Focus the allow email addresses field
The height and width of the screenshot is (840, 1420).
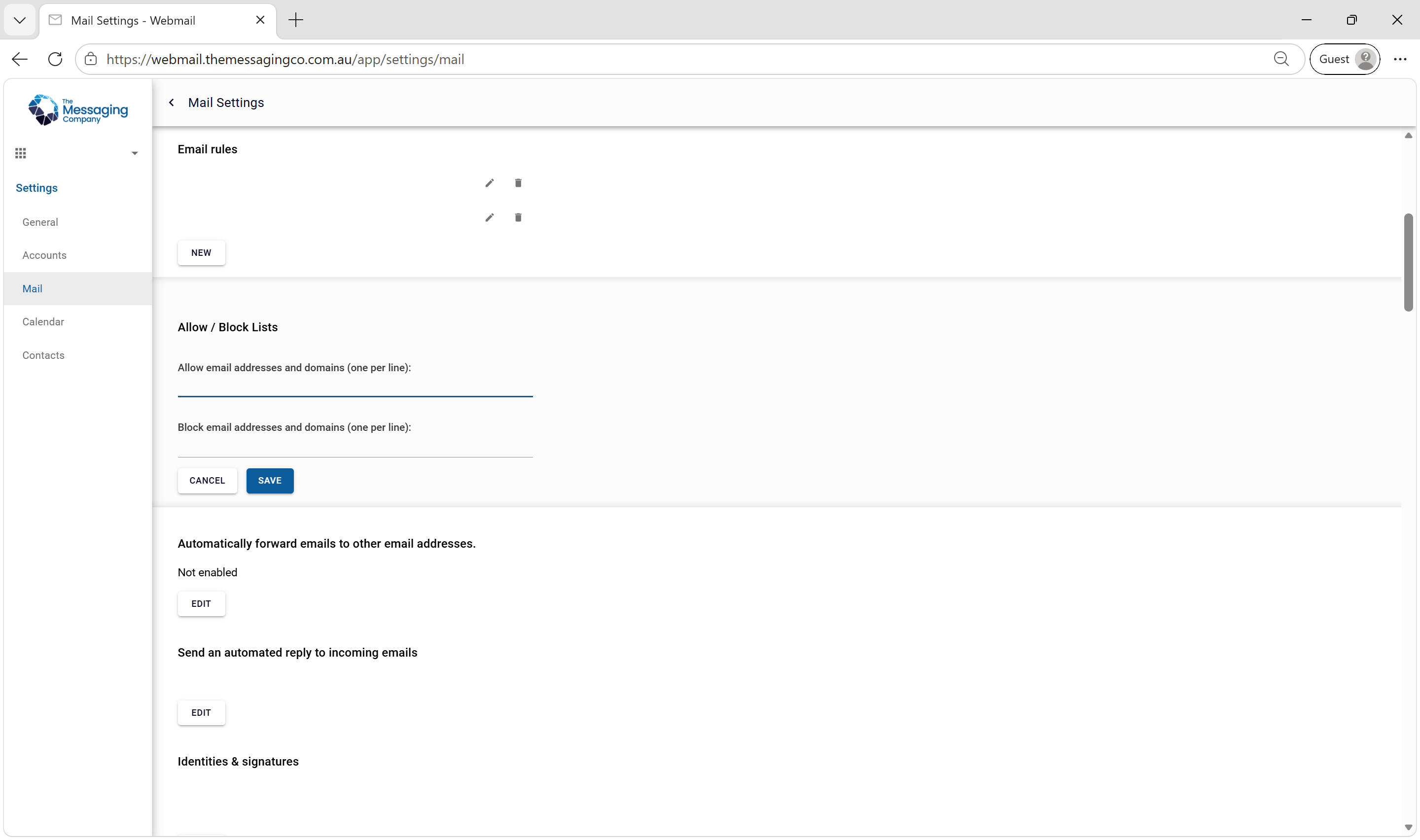[x=355, y=388]
